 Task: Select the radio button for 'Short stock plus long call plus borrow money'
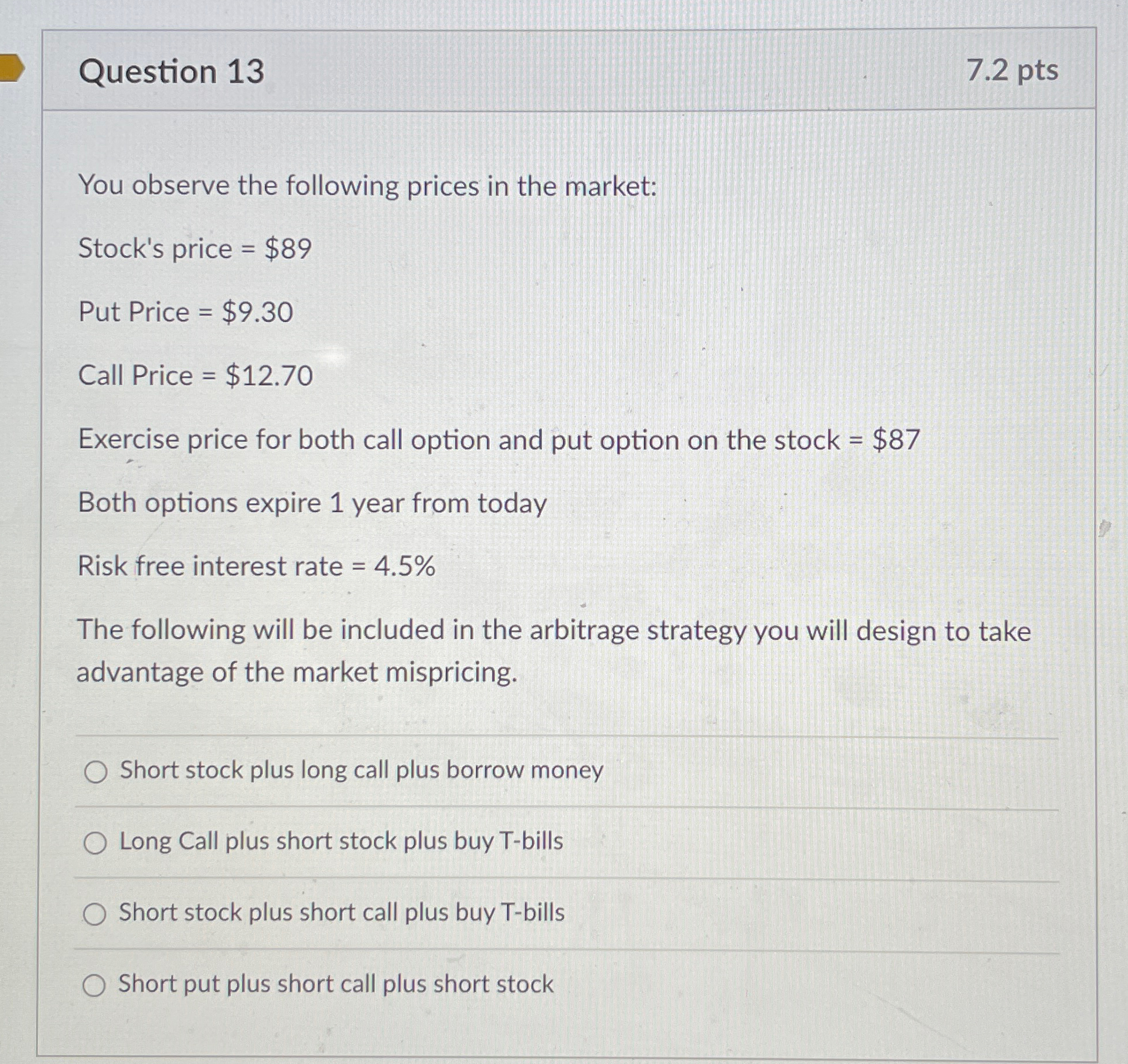point(96,770)
